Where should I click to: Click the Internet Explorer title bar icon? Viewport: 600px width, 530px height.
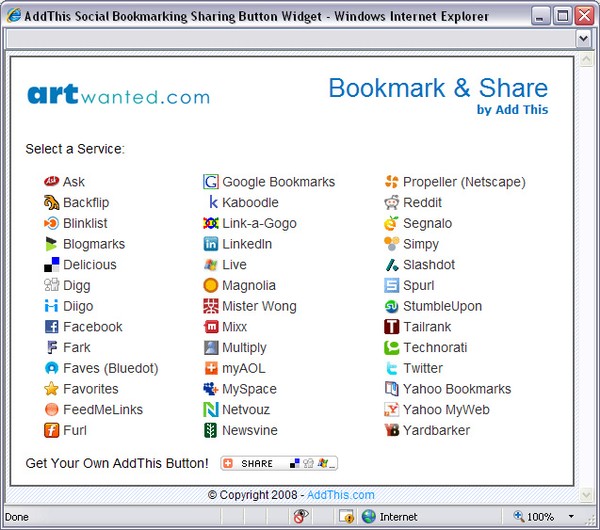click(x=14, y=16)
